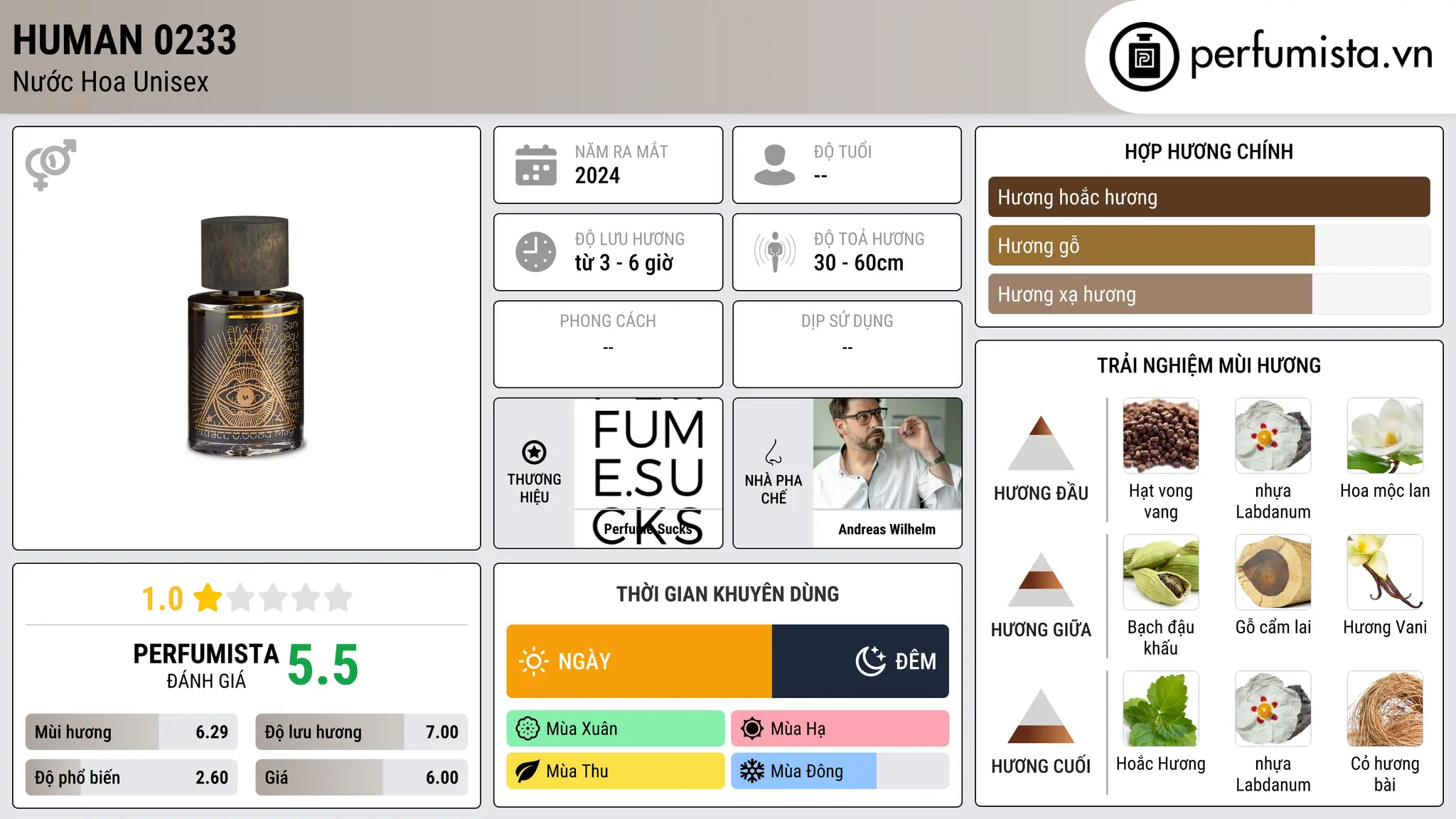
Task: Open top-note nhựa Labdanum image
Action: pyautogui.click(x=1273, y=436)
